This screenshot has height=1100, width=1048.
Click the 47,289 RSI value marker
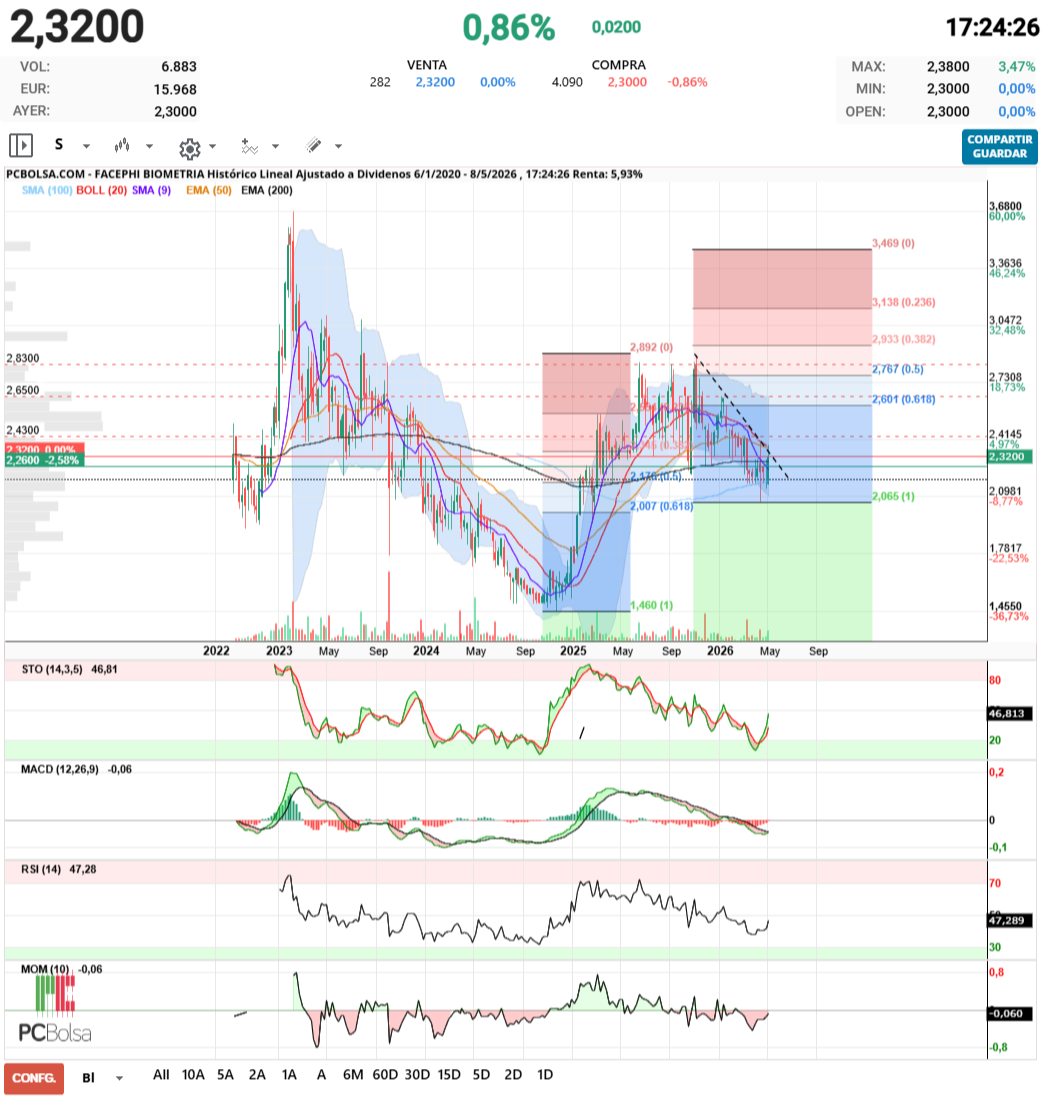(x=1007, y=920)
